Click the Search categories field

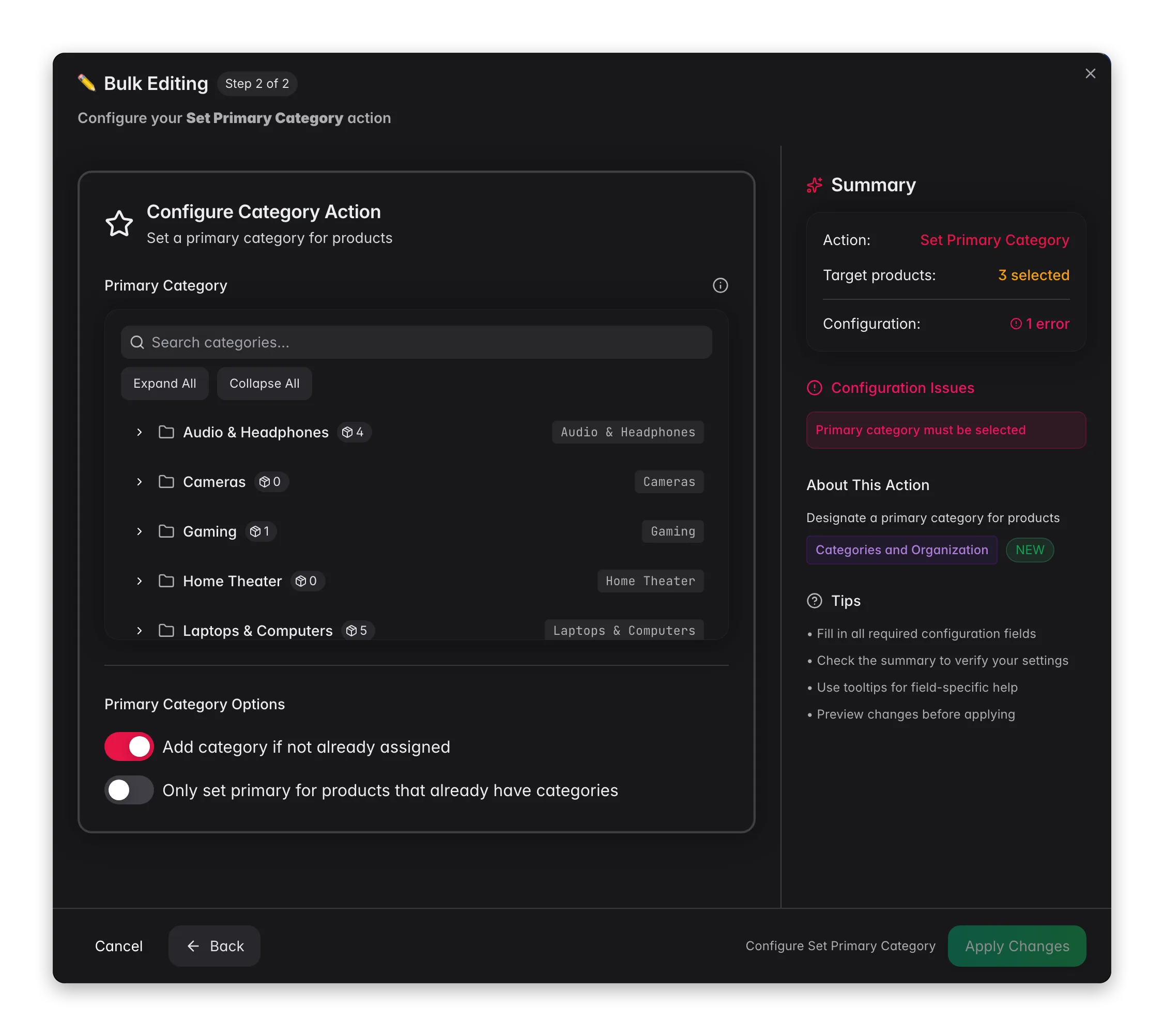[x=416, y=342]
